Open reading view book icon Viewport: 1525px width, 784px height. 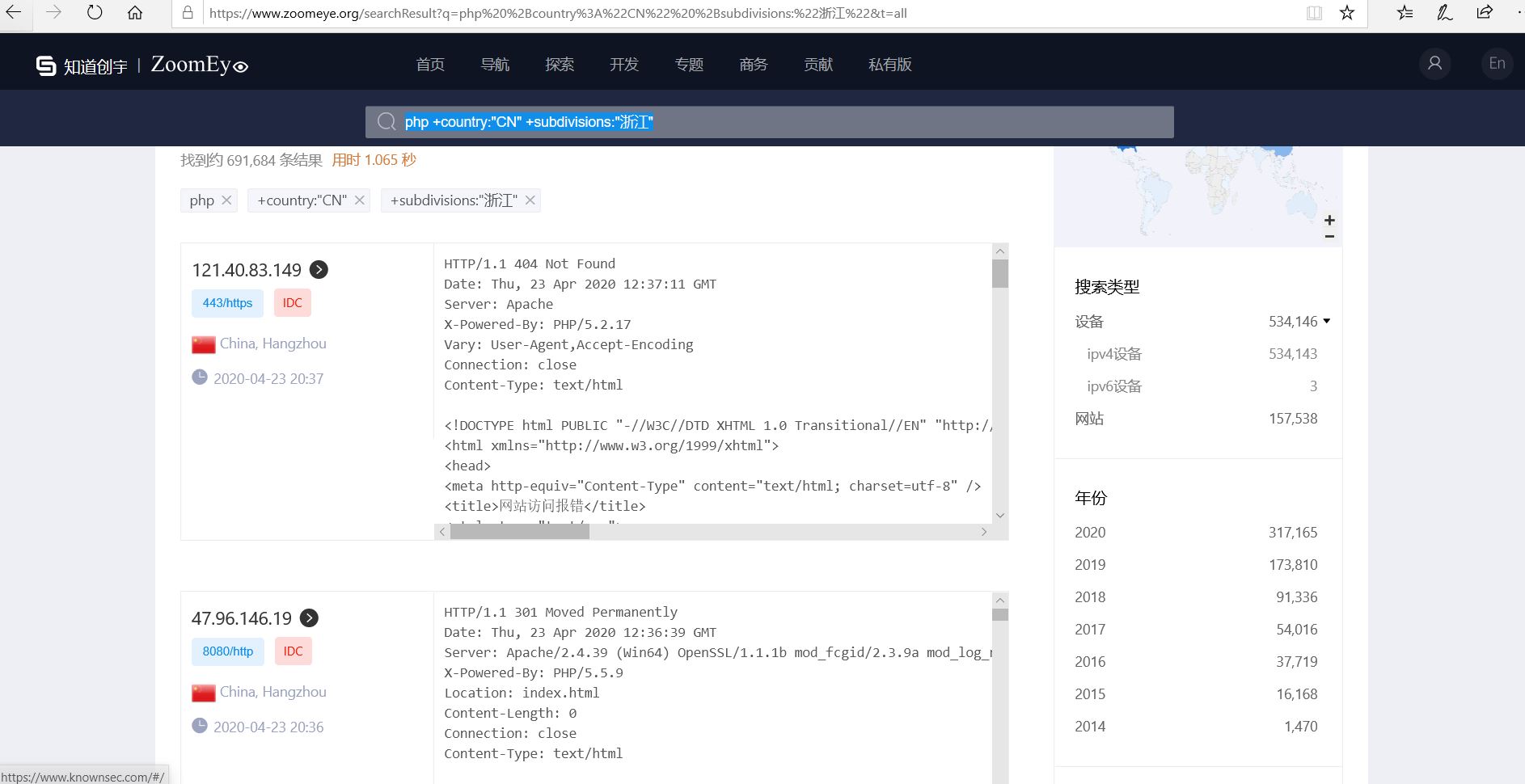(x=1315, y=13)
